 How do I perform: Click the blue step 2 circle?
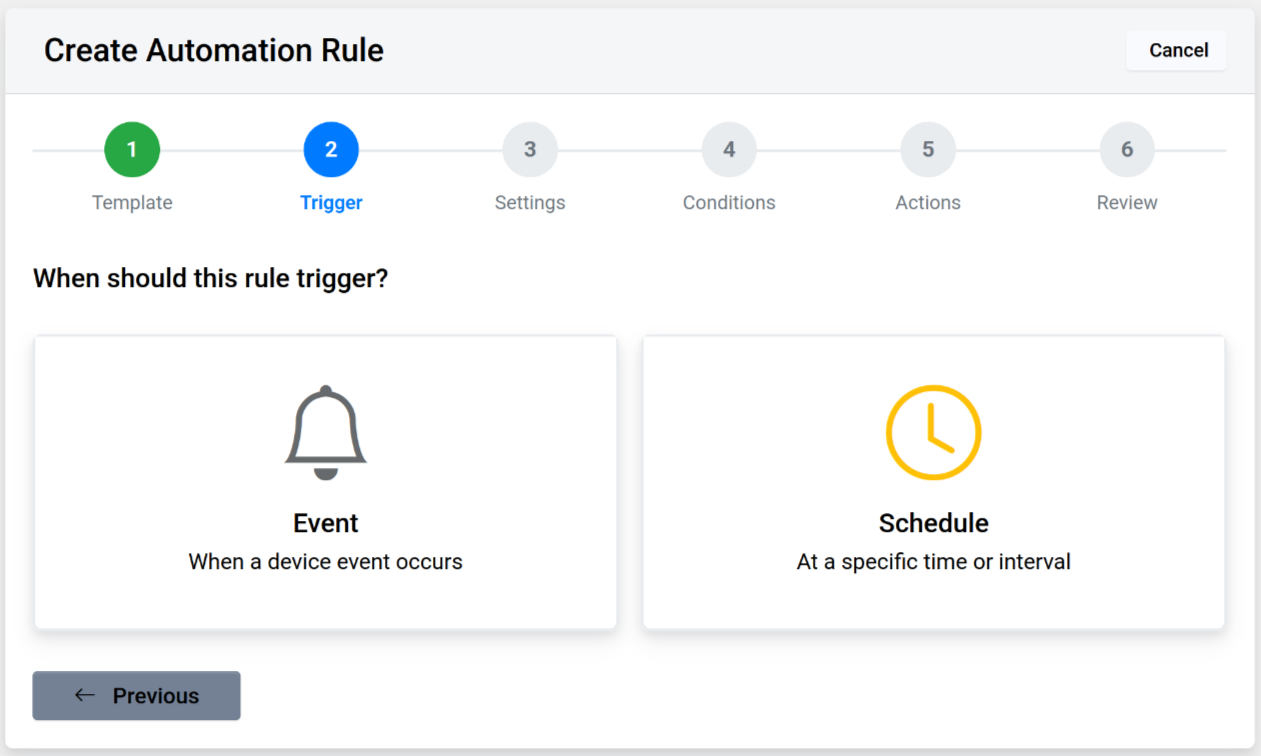(x=331, y=150)
